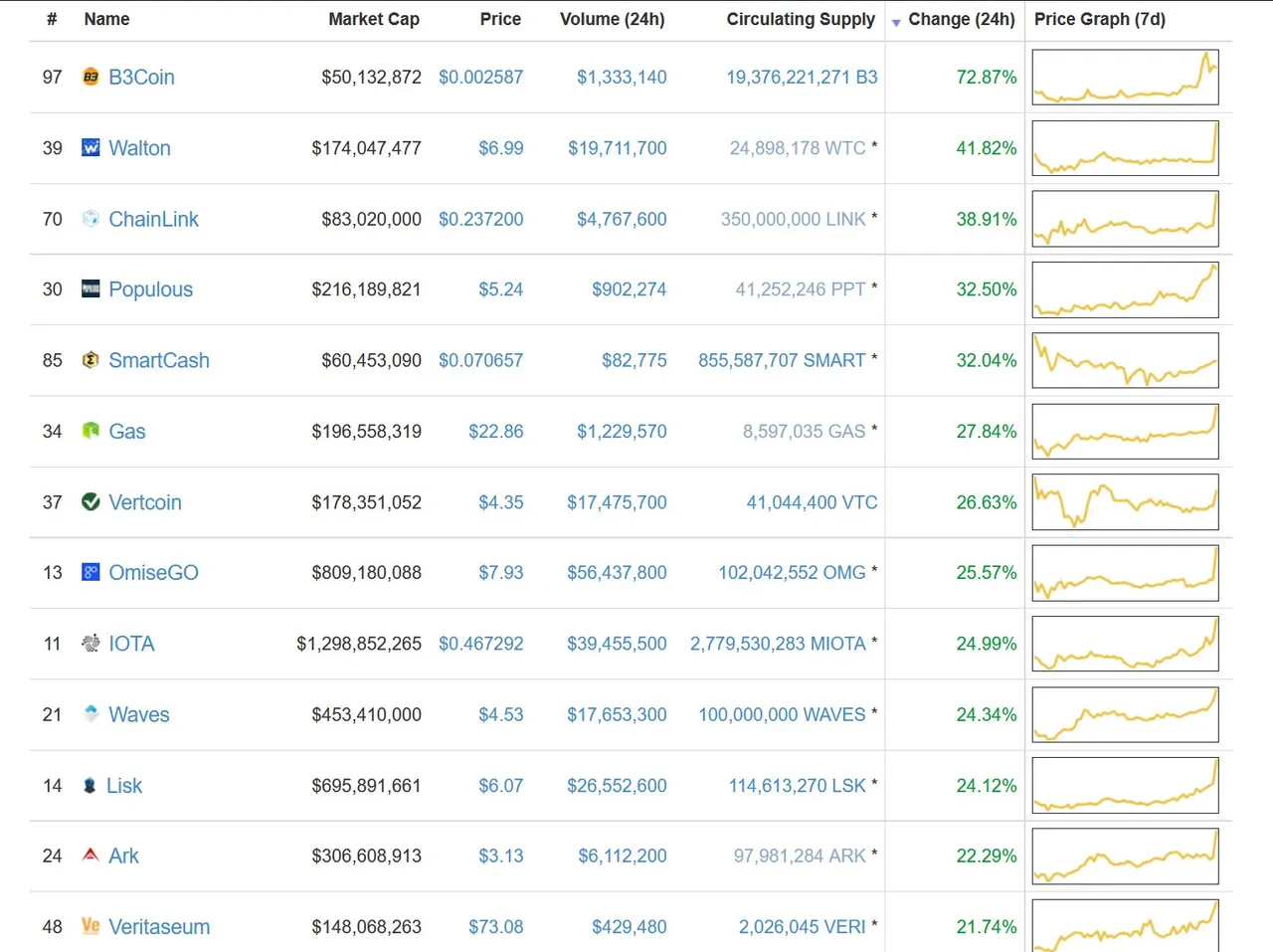
Task: Click the Veritaseum price $73.08
Action: [x=495, y=926]
